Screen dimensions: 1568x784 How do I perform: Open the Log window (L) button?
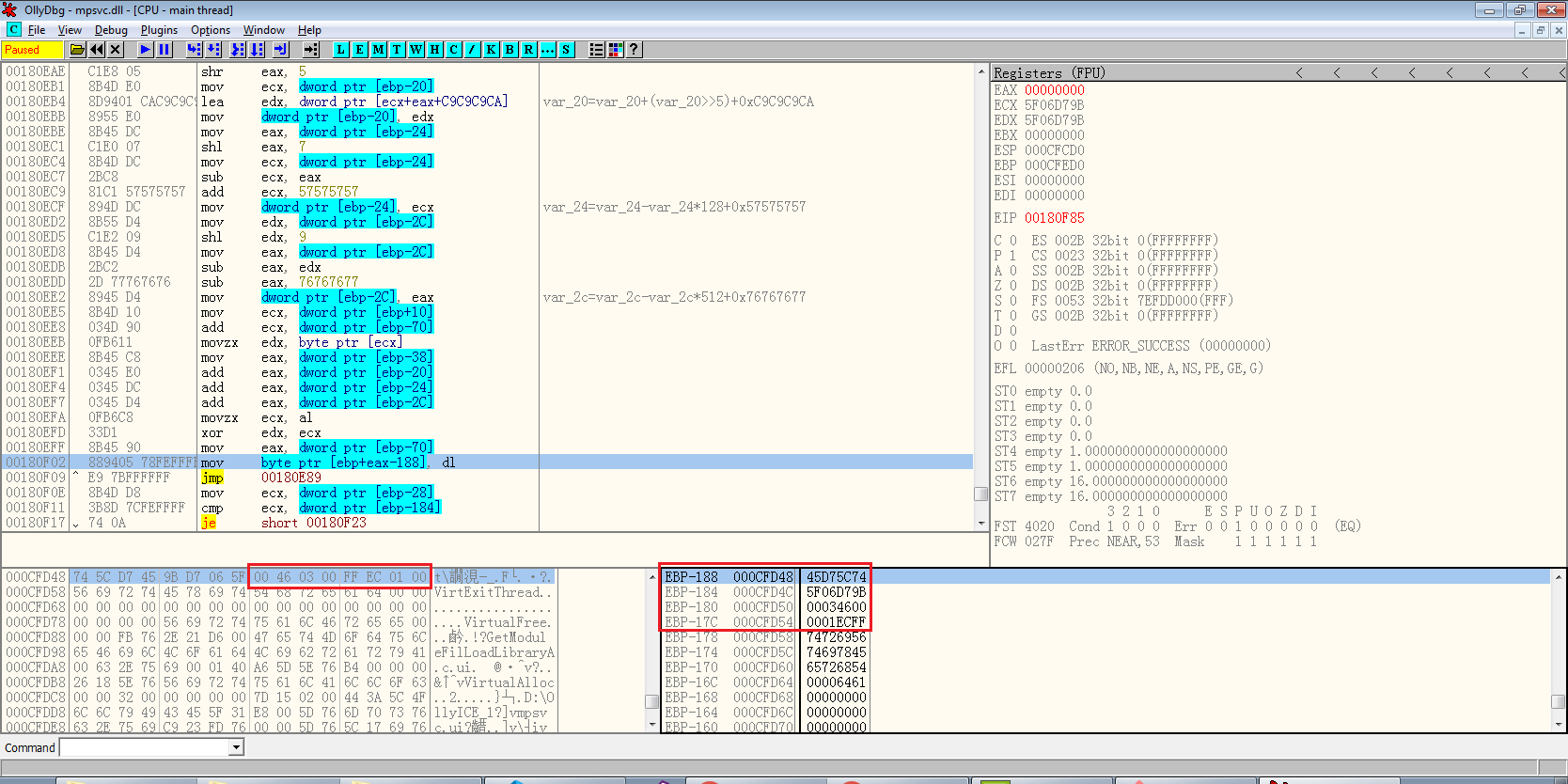(x=340, y=50)
